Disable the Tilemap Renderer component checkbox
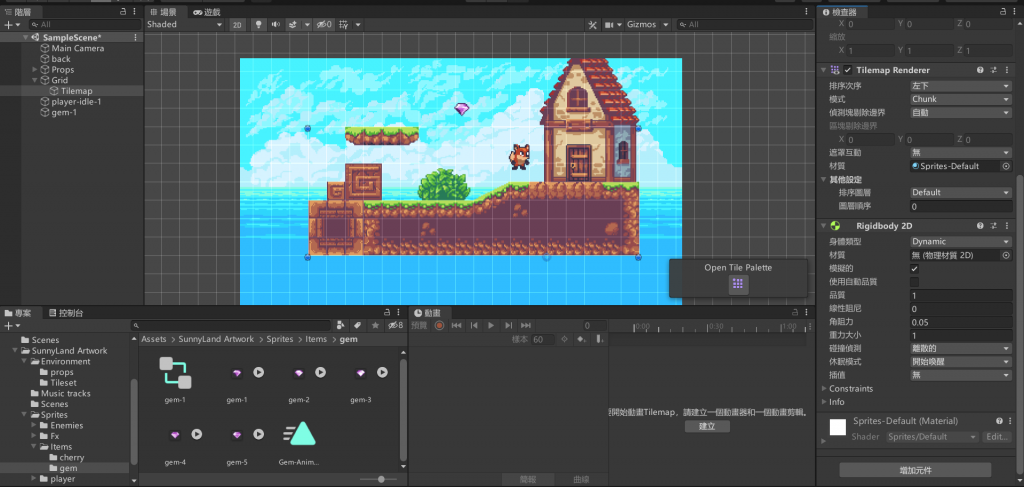Viewport: 1024px width, 487px height. (848, 70)
